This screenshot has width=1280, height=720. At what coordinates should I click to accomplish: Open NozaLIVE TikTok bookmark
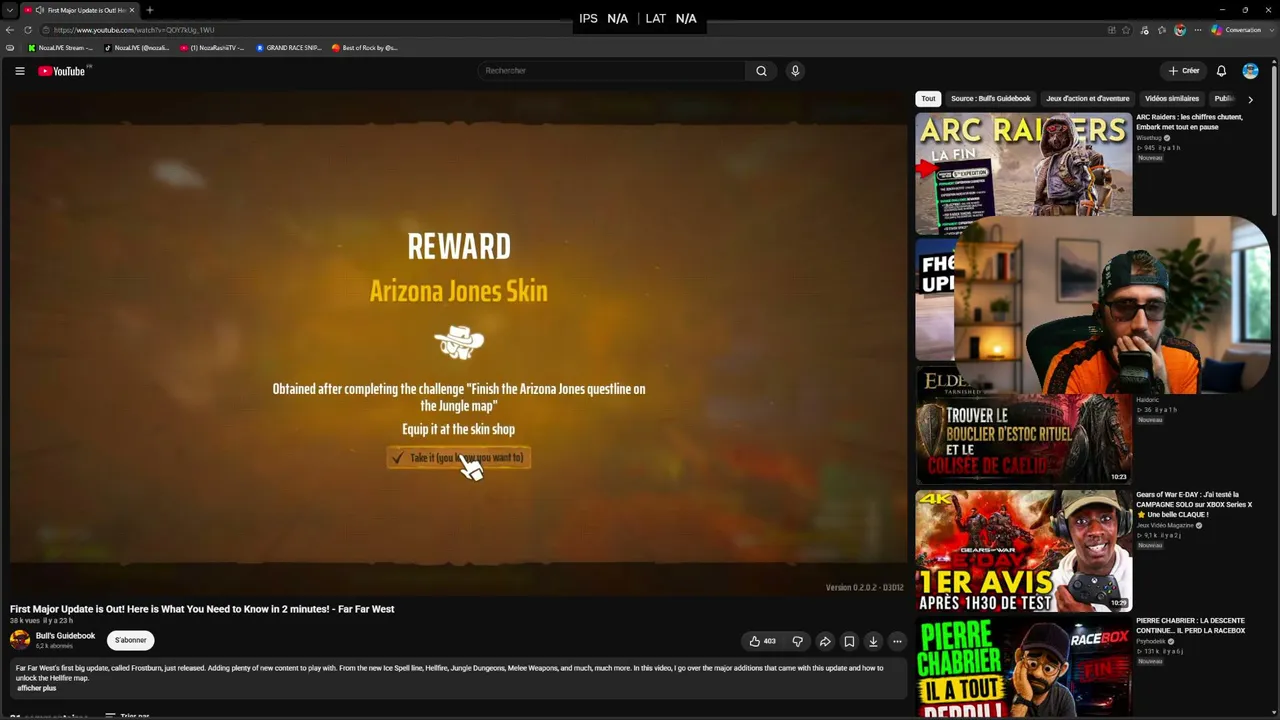(x=137, y=48)
